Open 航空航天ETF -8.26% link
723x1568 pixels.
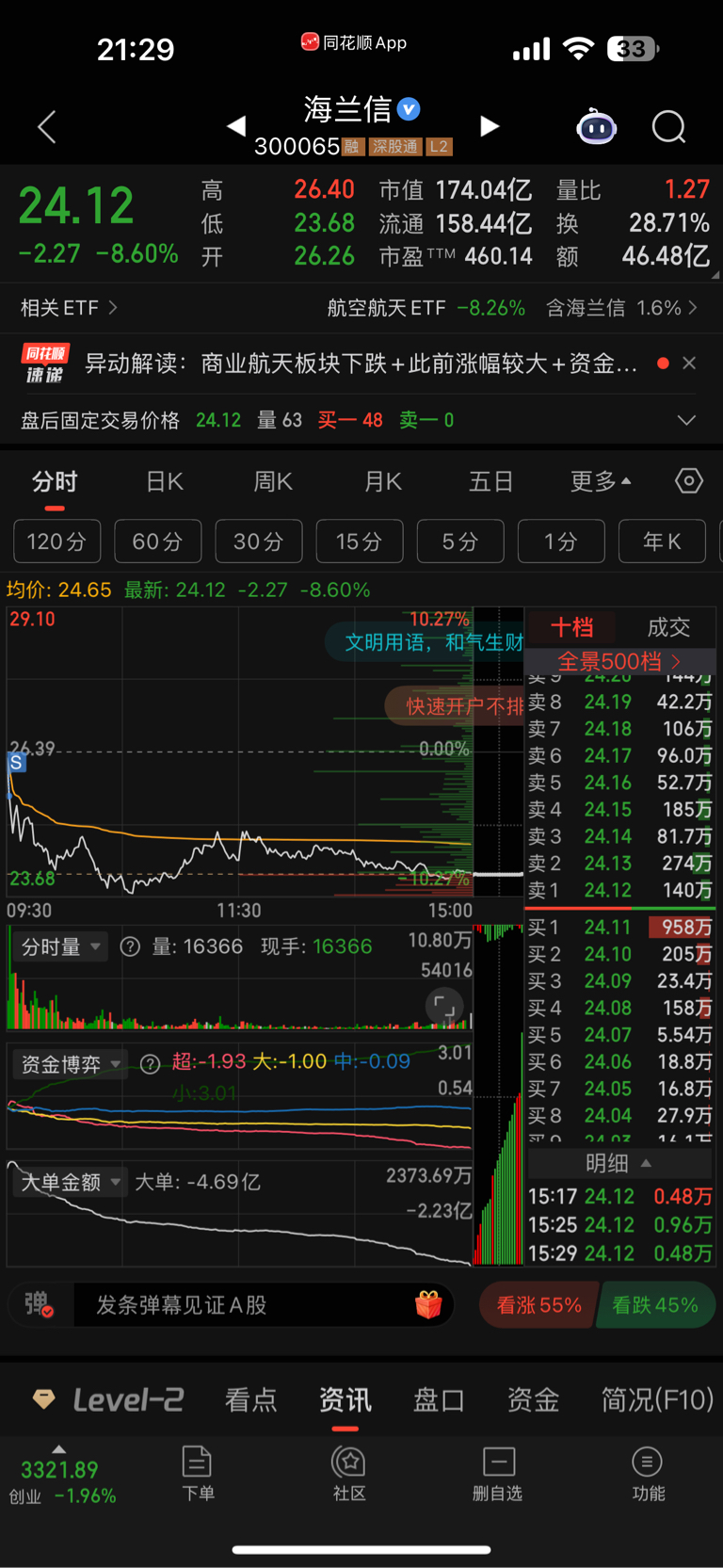(426, 308)
